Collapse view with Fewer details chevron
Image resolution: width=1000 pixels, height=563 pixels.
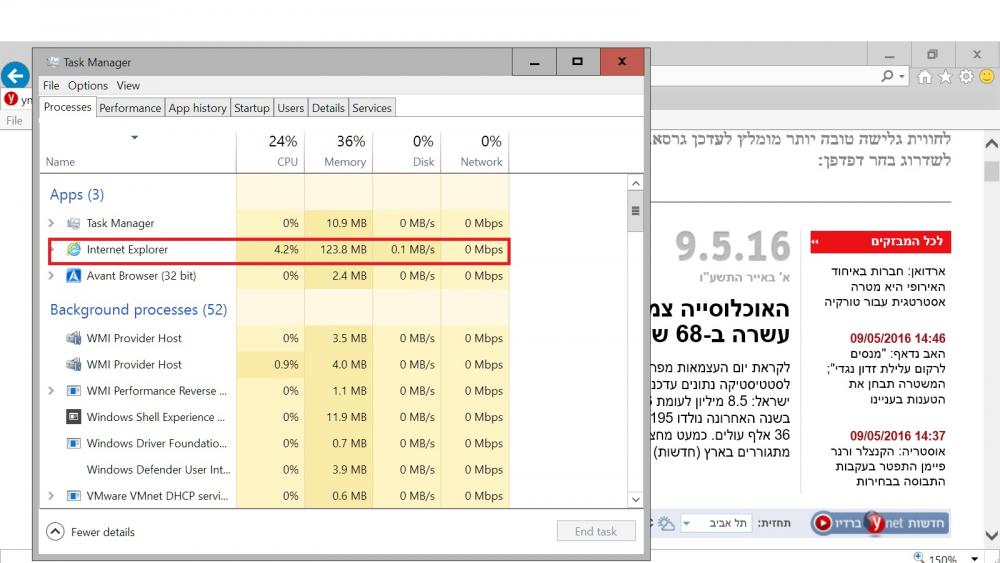(x=55, y=532)
